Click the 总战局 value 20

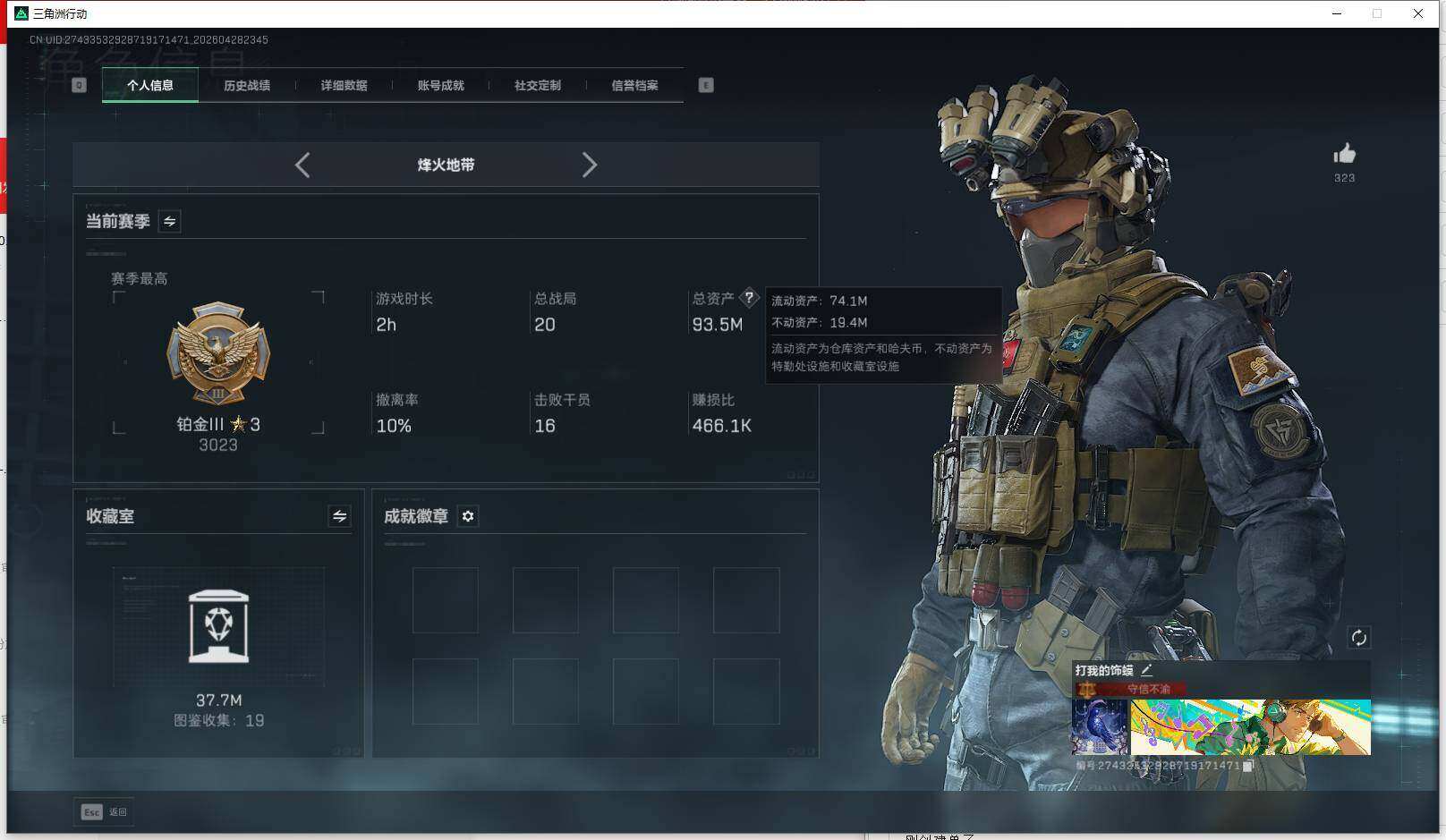click(x=545, y=325)
